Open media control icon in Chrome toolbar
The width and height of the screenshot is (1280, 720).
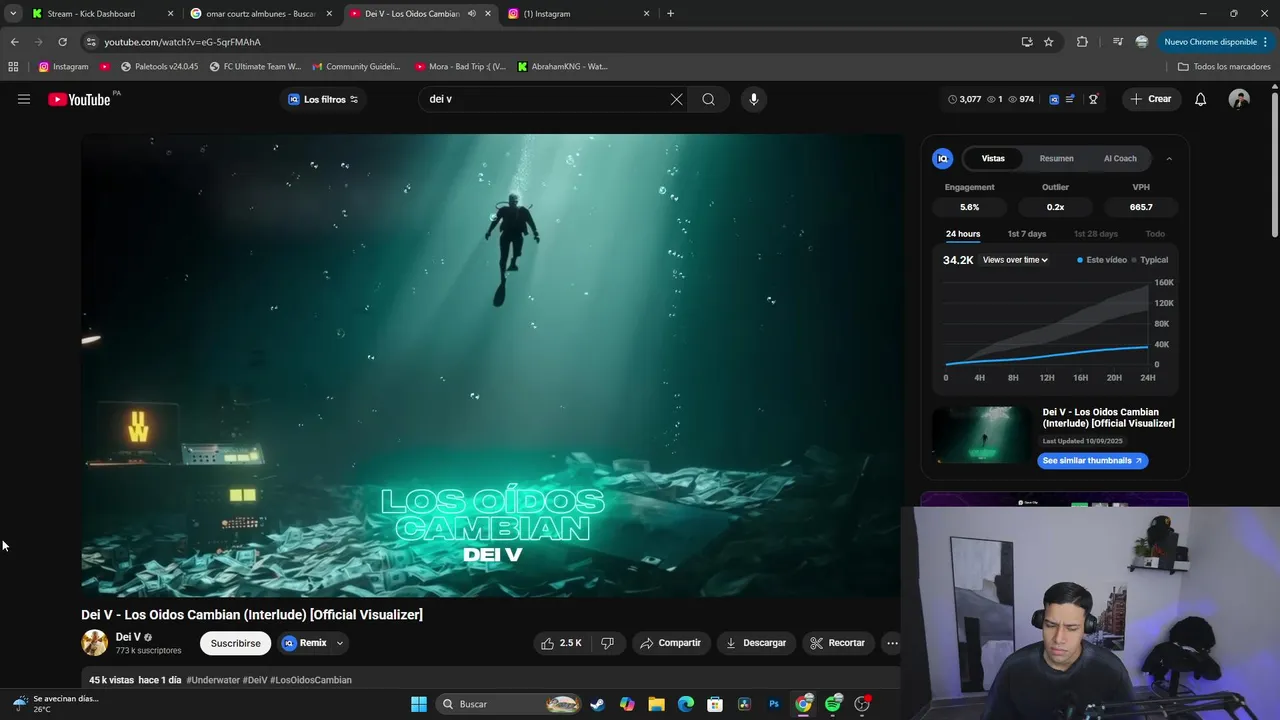coord(1117,42)
